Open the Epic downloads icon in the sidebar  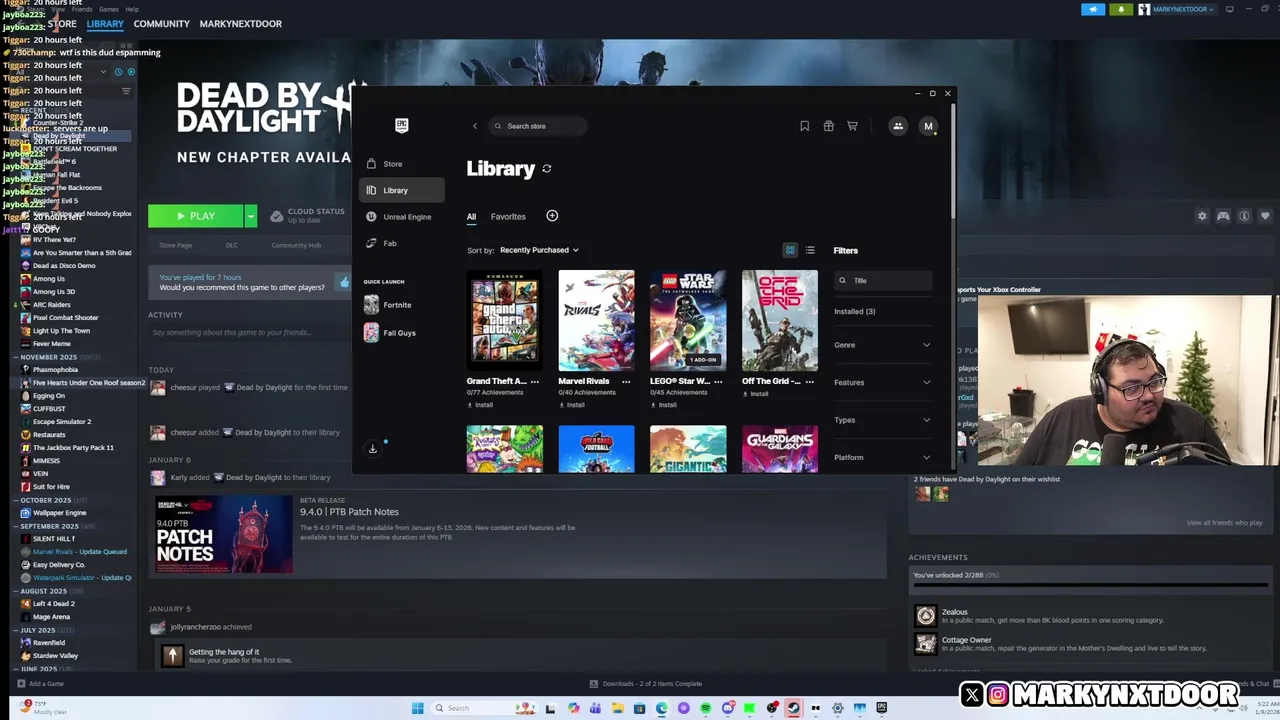point(373,449)
